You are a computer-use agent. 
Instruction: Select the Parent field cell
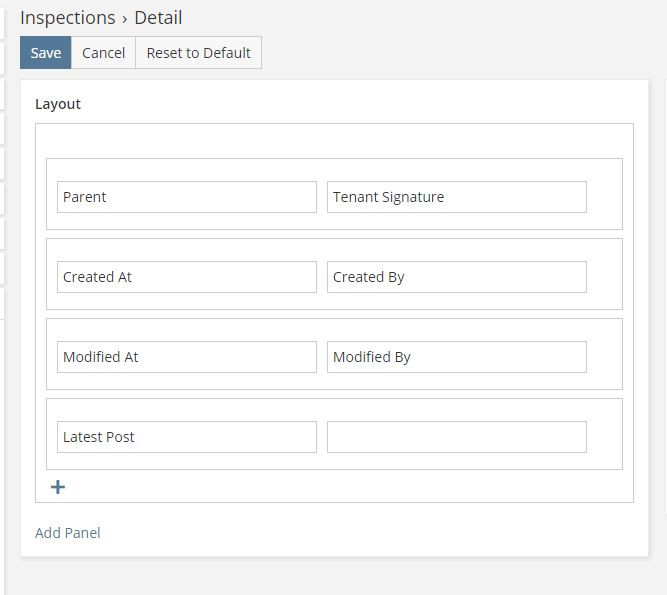186,197
